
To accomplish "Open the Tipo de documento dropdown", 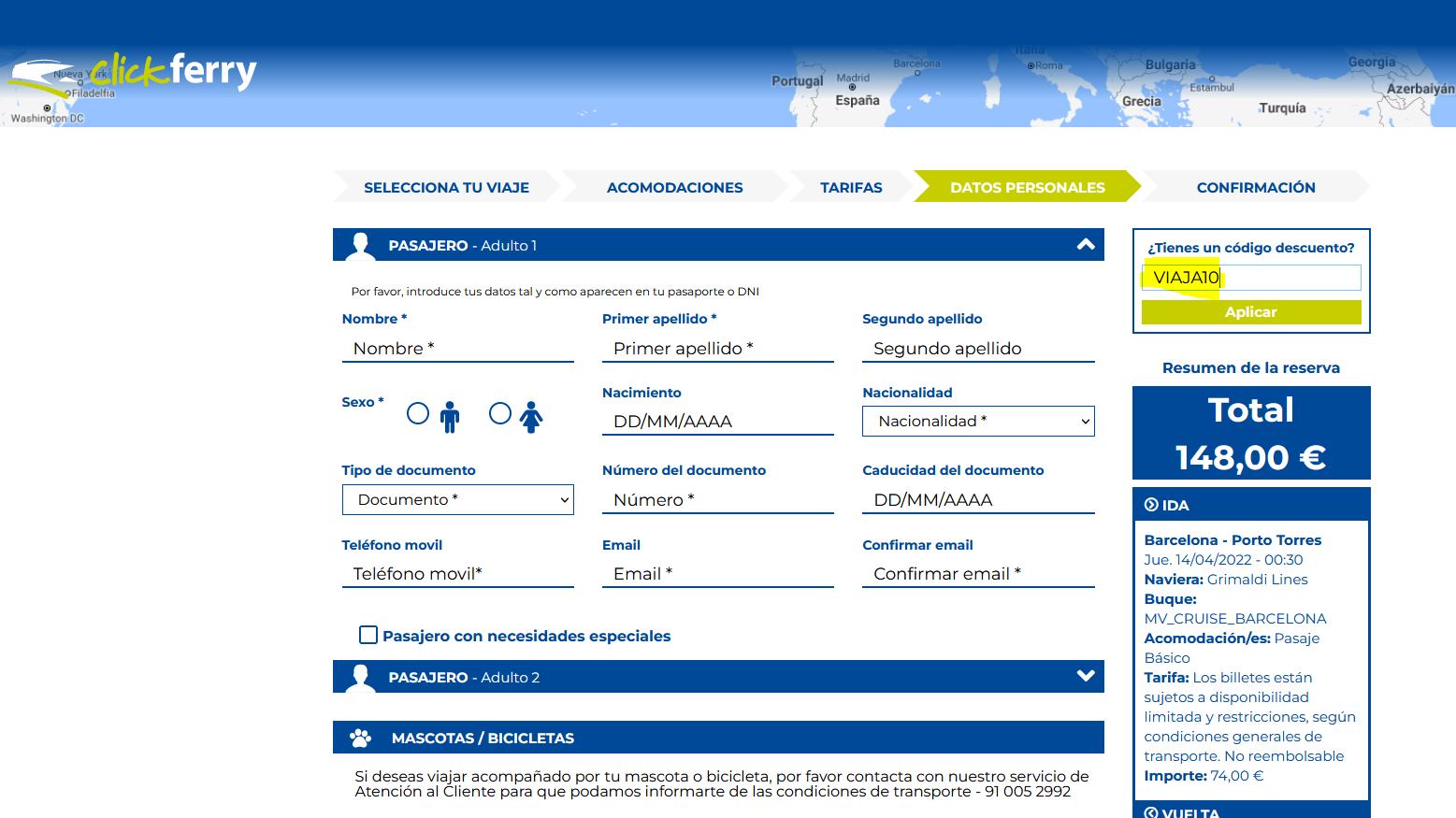I will click(x=458, y=499).
